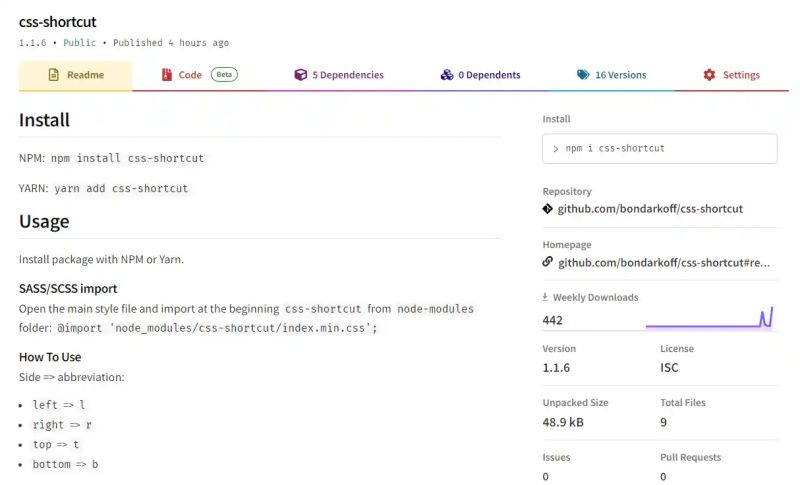
Task: Switch to the Code tab
Action: 199,75
